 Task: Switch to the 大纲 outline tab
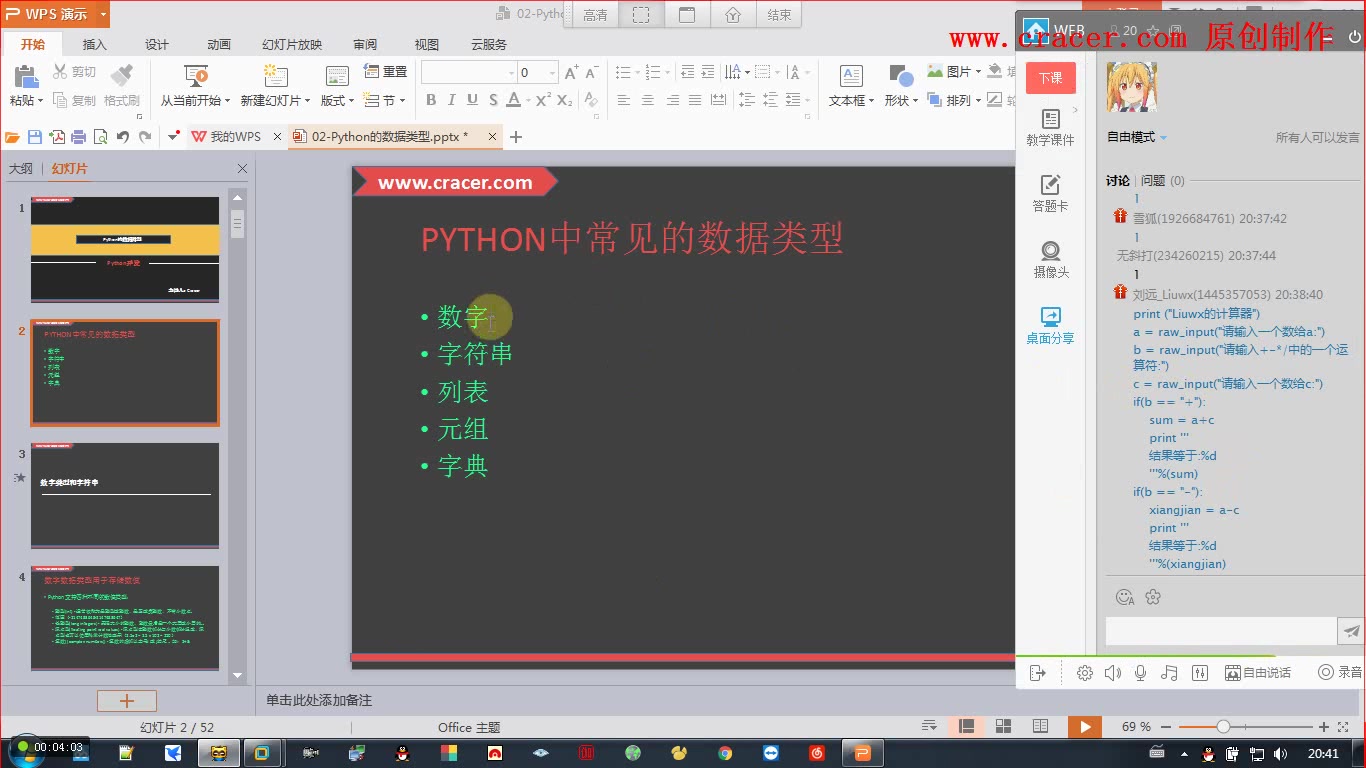[21, 169]
